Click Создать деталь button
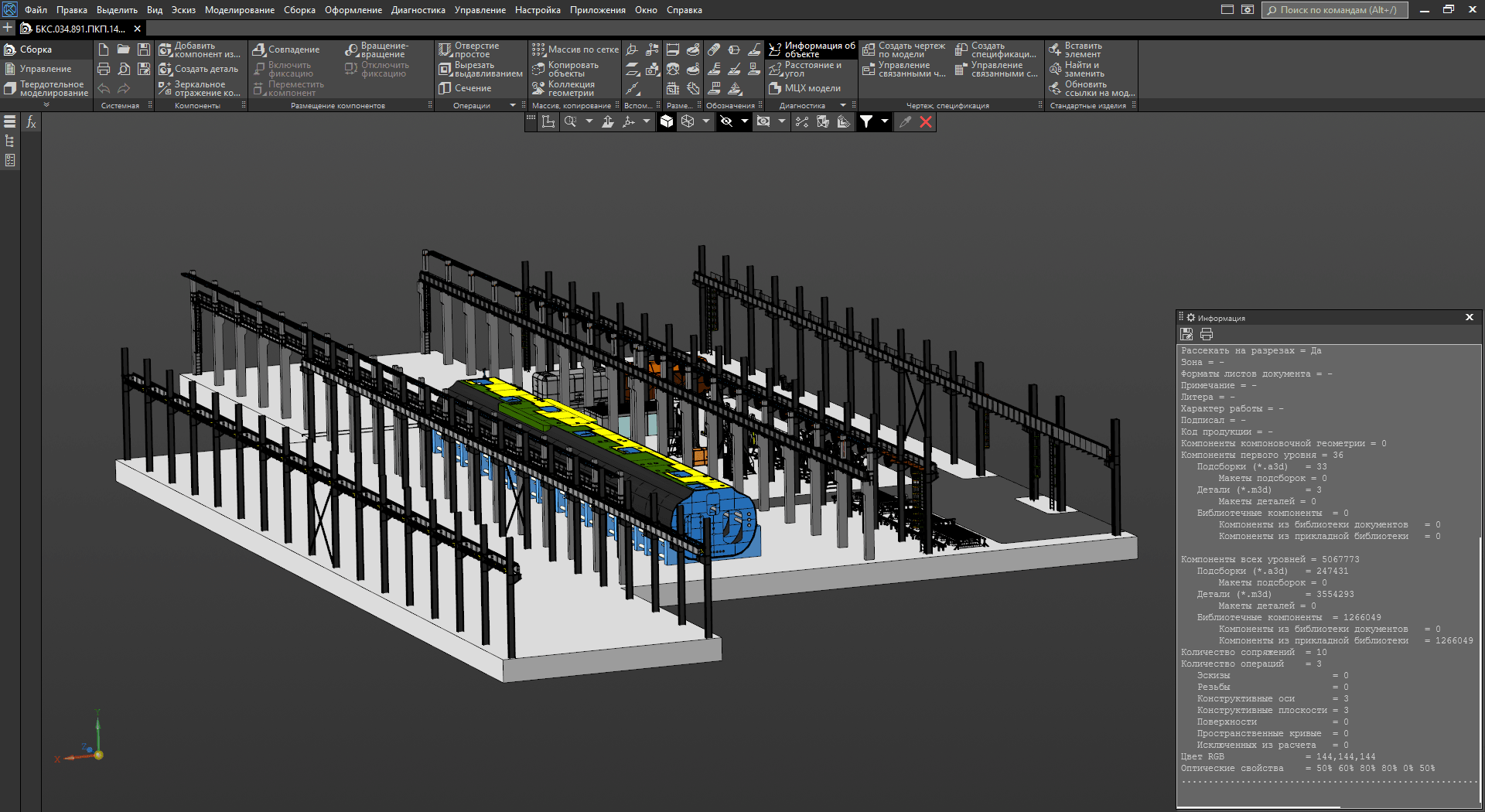Screen dimensions: 1485x812 pyautogui.click(x=199, y=69)
